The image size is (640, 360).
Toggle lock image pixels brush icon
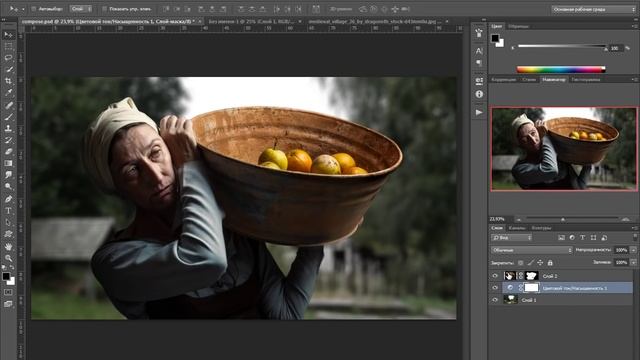tap(530, 263)
